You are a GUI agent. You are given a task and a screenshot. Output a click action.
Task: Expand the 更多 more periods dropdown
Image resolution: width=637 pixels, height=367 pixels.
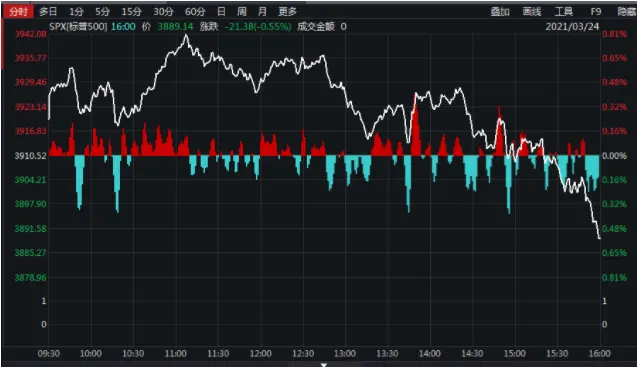(x=288, y=12)
